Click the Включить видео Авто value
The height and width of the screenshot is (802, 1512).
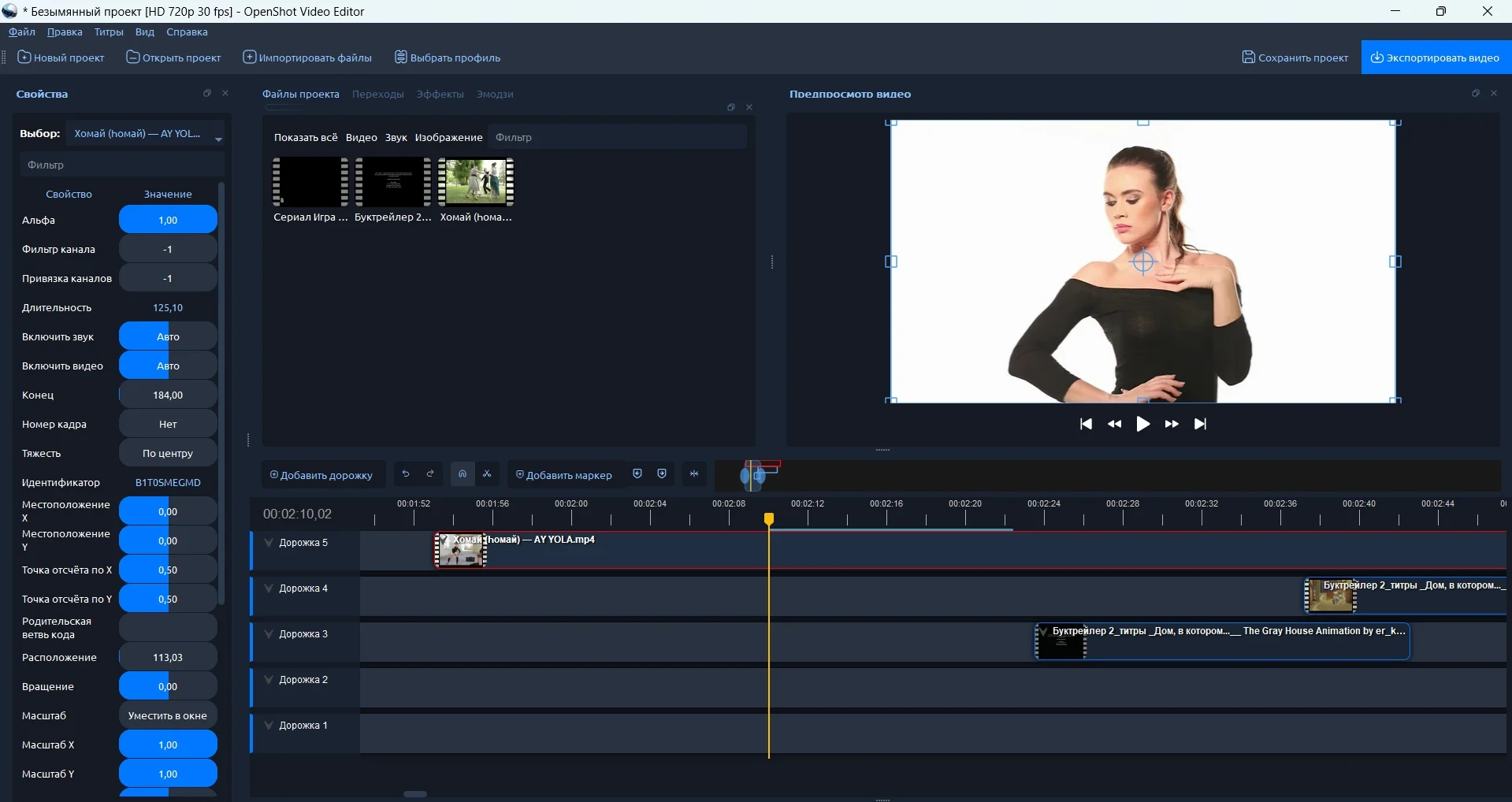click(x=168, y=366)
